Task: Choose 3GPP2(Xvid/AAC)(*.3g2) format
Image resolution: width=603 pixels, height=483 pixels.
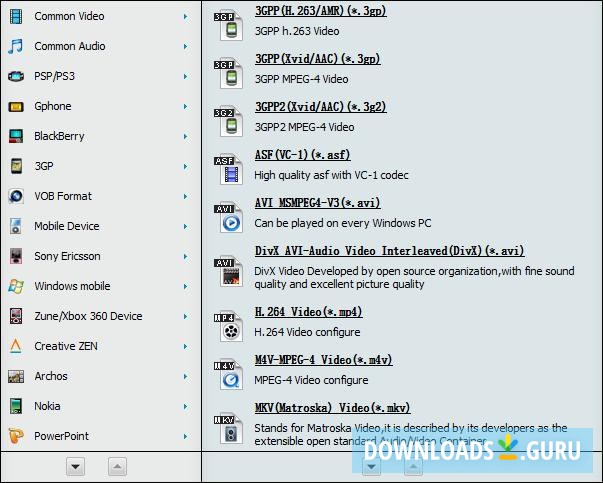Action: pos(321,107)
